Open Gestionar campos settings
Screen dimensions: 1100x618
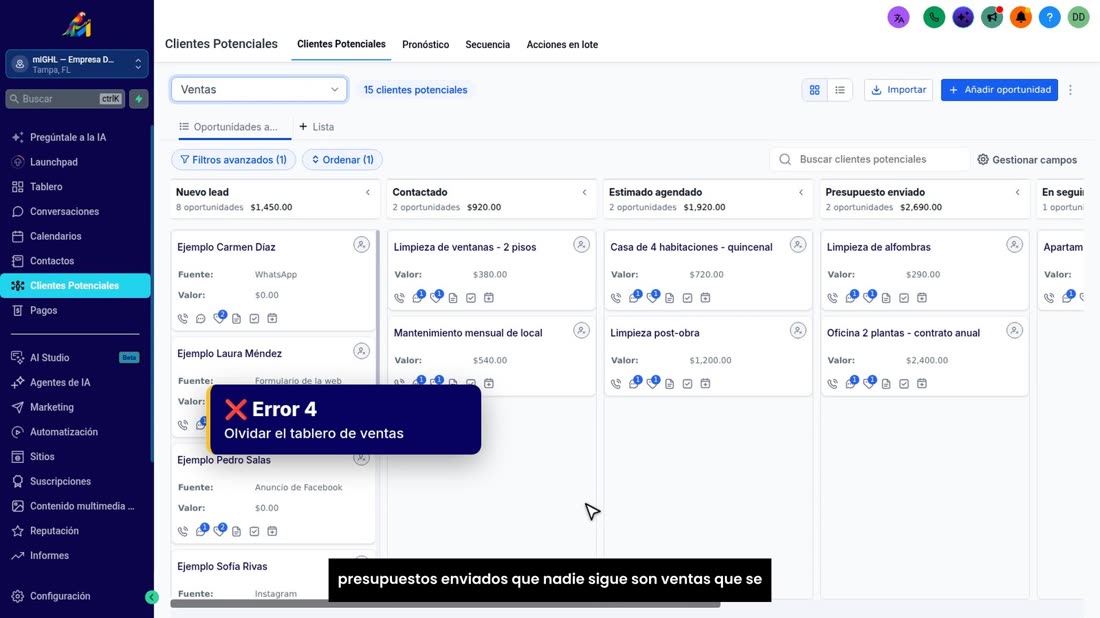(x=1027, y=160)
